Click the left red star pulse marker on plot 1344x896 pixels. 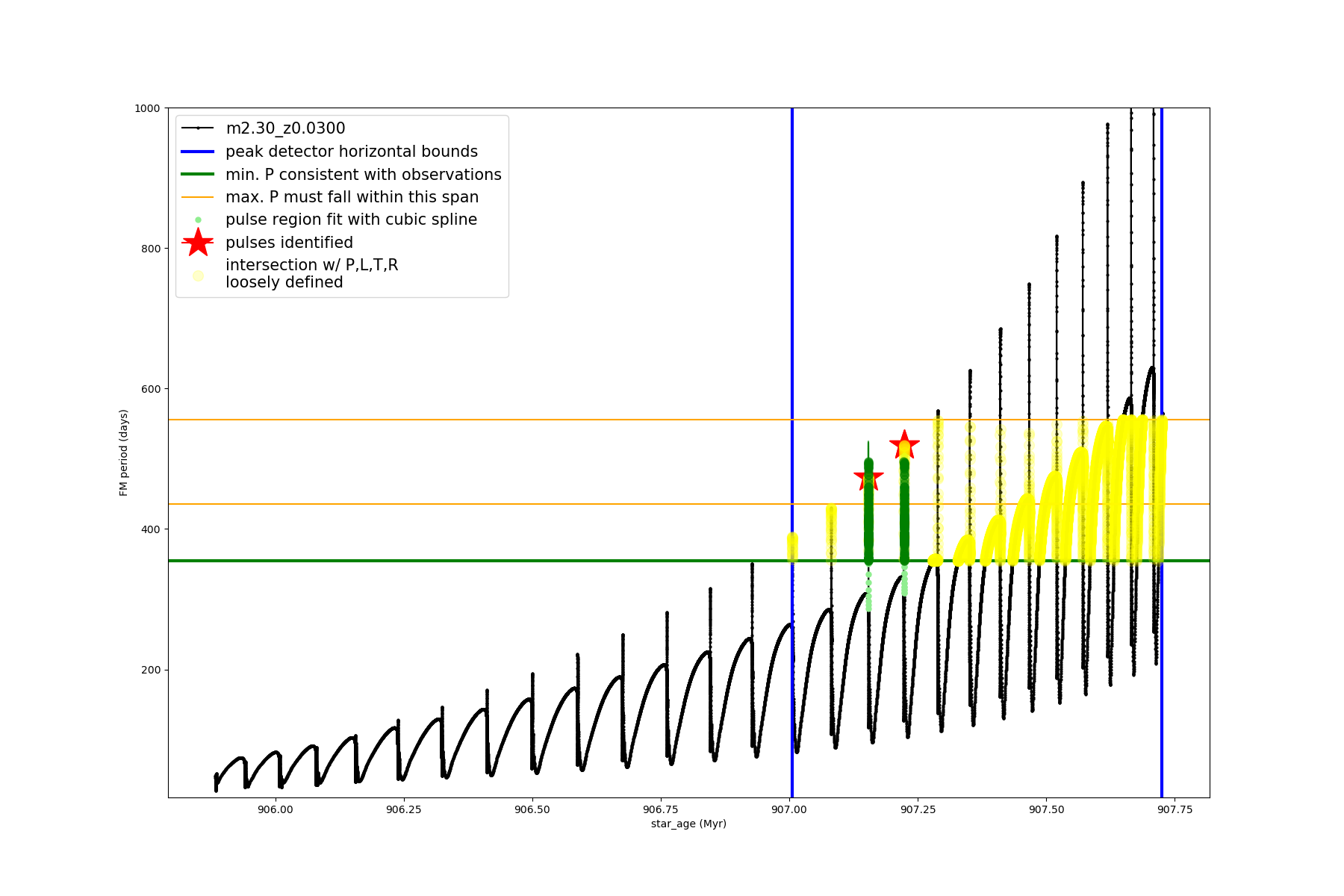pos(868,477)
